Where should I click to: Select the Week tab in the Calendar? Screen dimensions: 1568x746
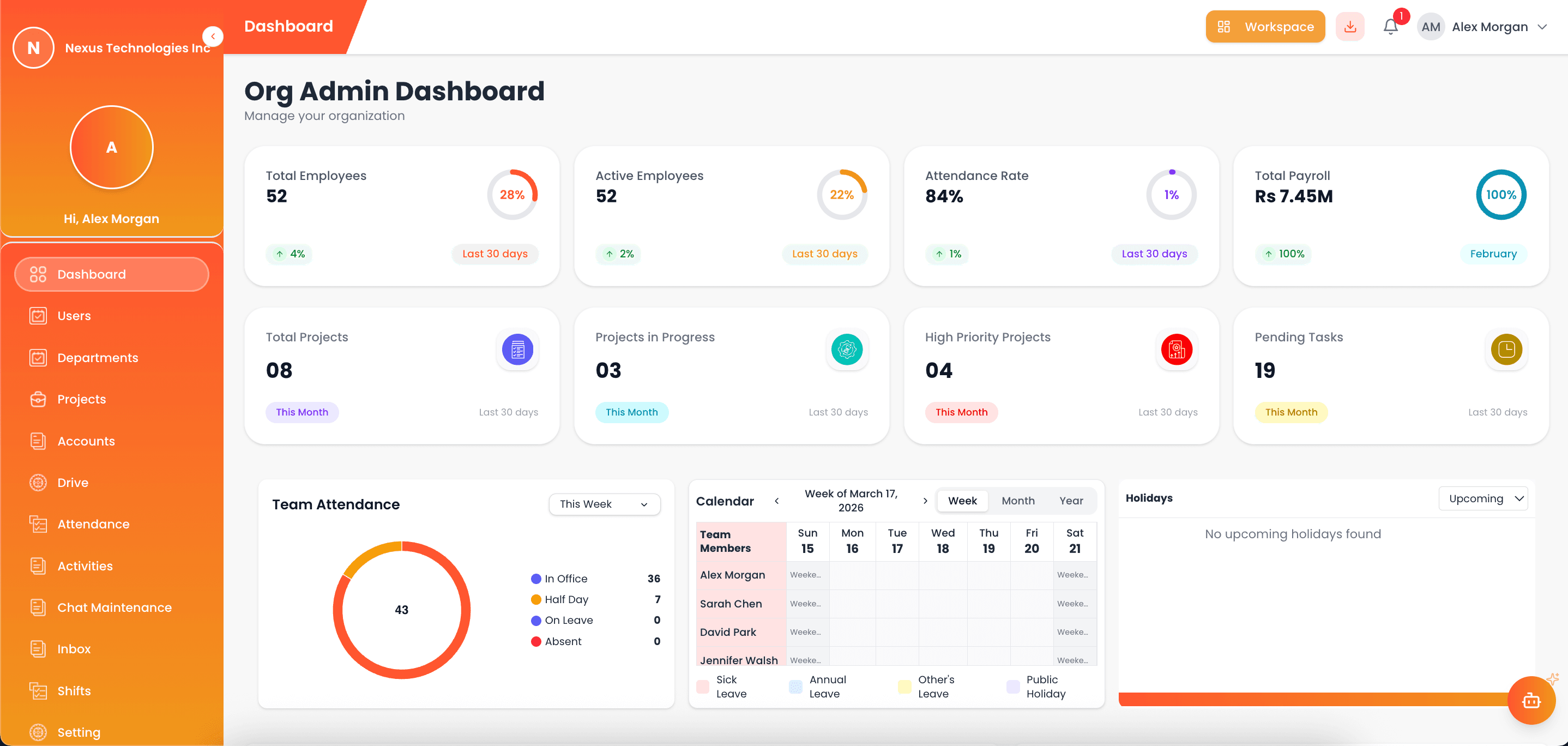(x=962, y=501)
